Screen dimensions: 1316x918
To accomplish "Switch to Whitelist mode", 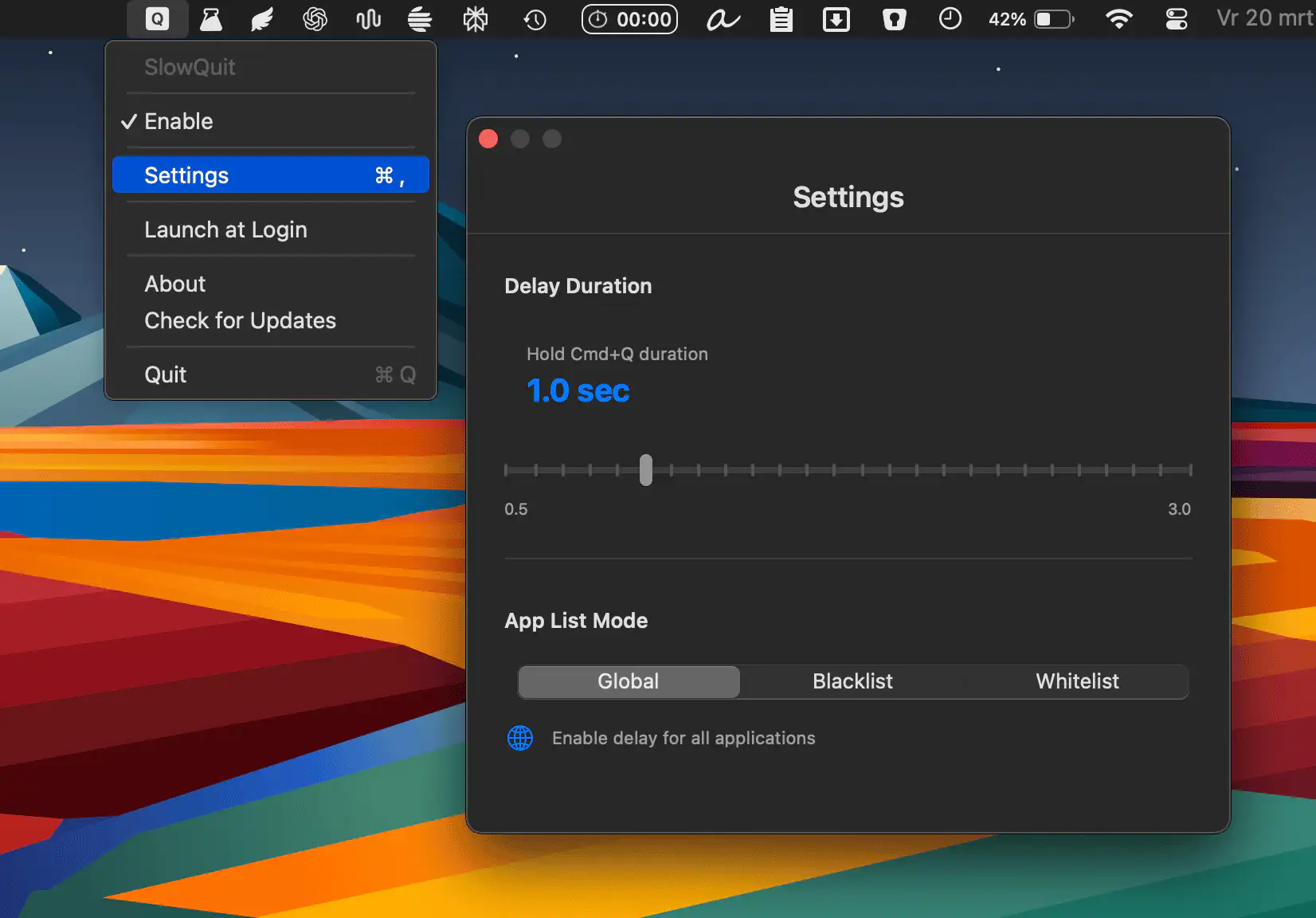I will pyautogui.click(x=1077, y=681).
